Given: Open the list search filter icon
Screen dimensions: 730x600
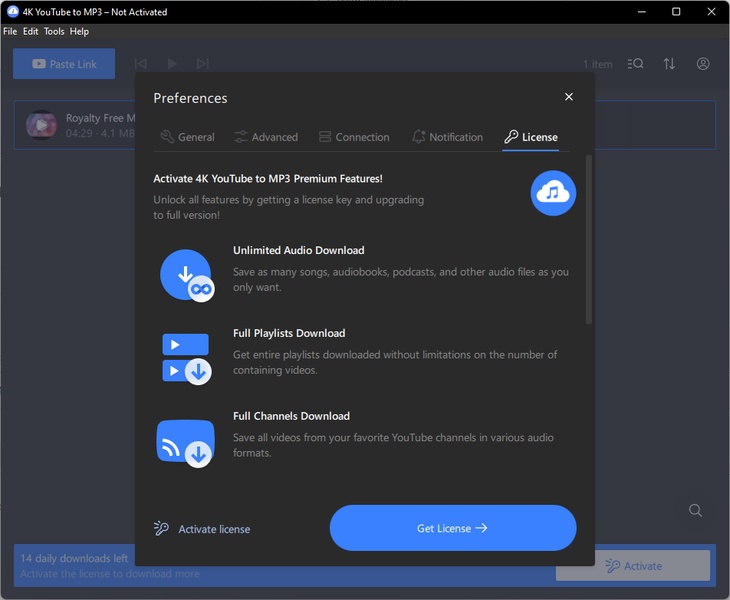Looking at the screenshot, I should pos(635,64).
